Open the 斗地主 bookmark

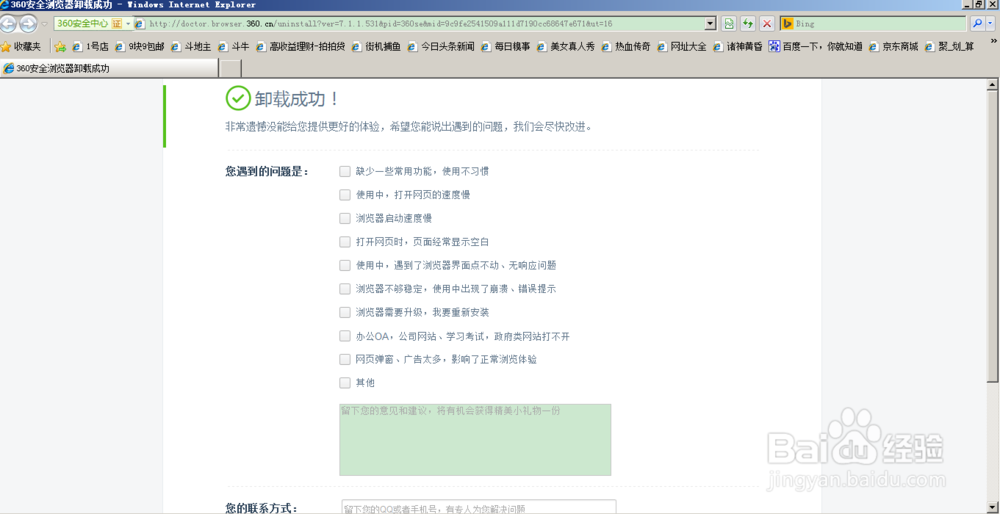pos(191,46)
